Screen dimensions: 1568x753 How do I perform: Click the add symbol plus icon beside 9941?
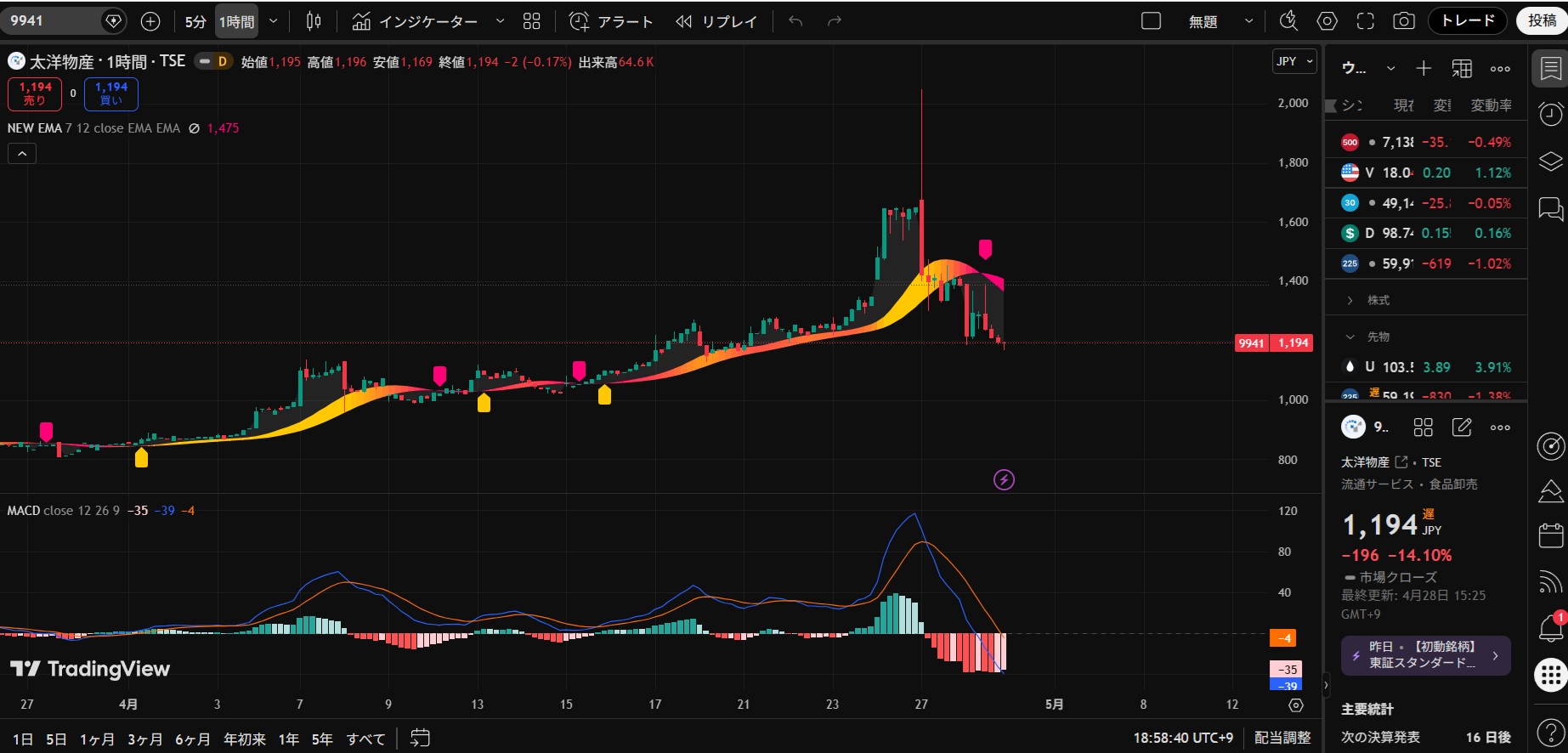[150, 21]
